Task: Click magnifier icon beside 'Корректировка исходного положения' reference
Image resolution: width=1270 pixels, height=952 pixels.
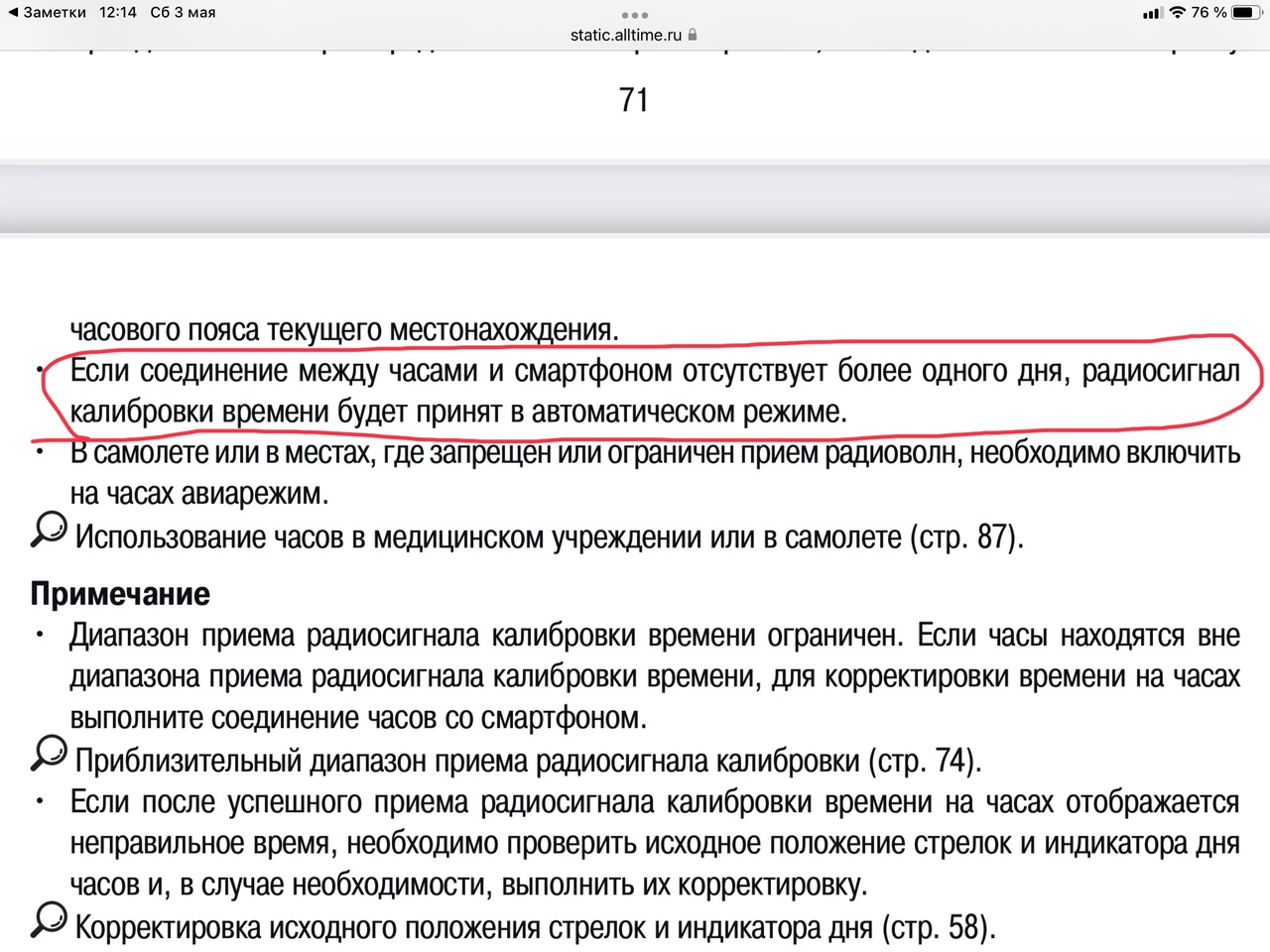Action: click(x=49, y=920)
